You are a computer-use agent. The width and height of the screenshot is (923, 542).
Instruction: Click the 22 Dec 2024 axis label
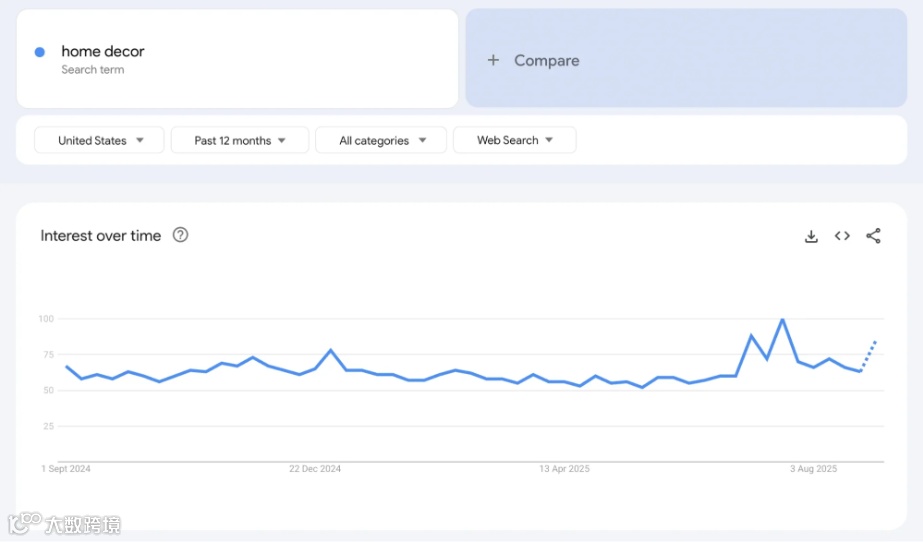click(315, 468)
